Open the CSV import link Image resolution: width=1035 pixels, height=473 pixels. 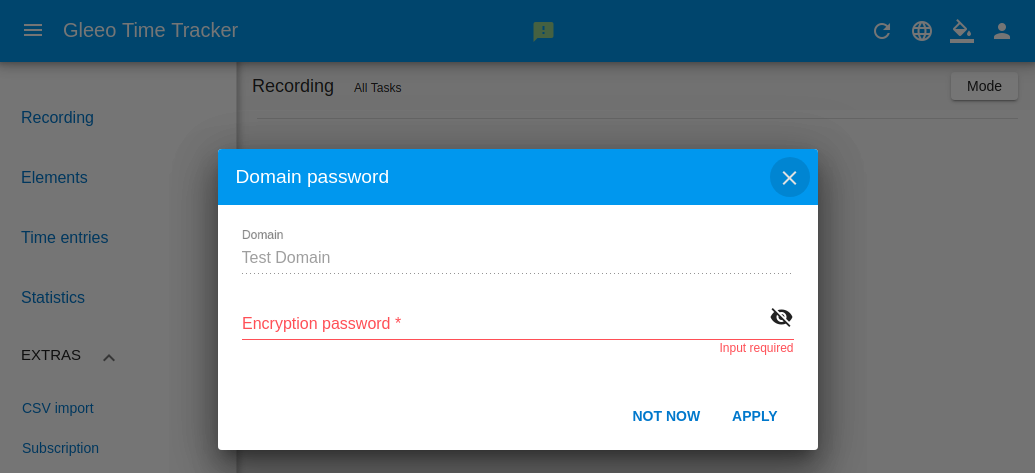[x=57, y=408]
